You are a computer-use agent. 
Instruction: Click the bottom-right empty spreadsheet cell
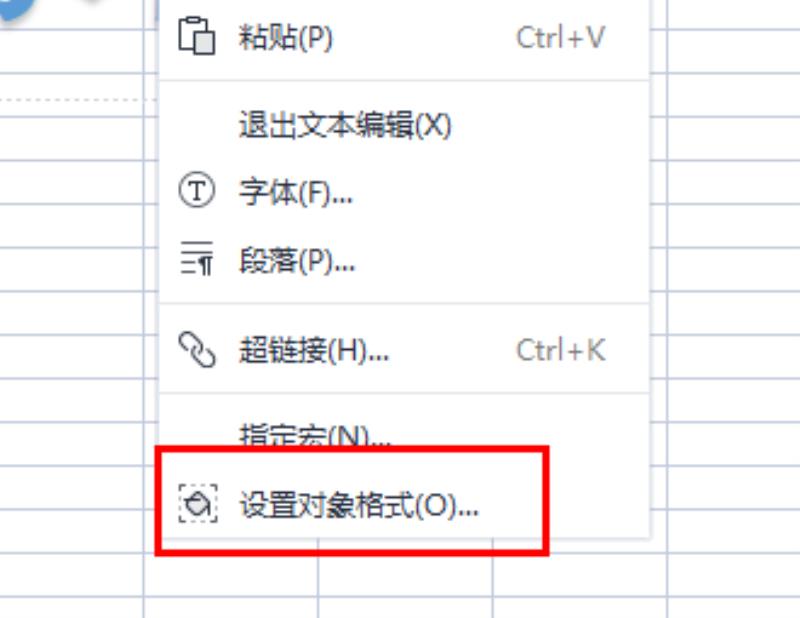click(x=733, y=607)
